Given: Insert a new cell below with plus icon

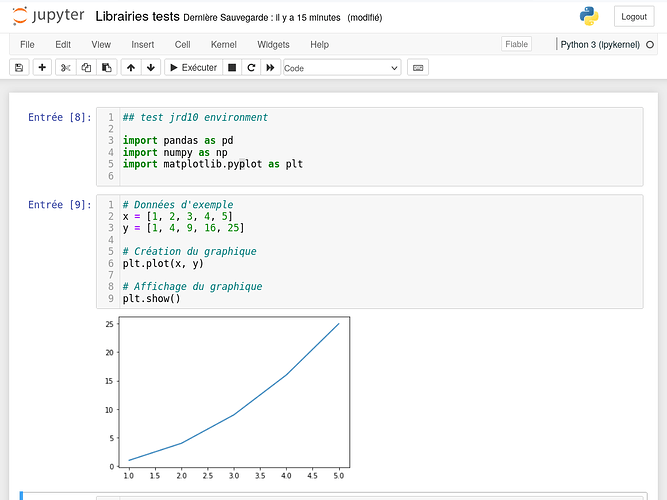Looking at the screenshot, I should pyautogui.click(x=42, y=68).
